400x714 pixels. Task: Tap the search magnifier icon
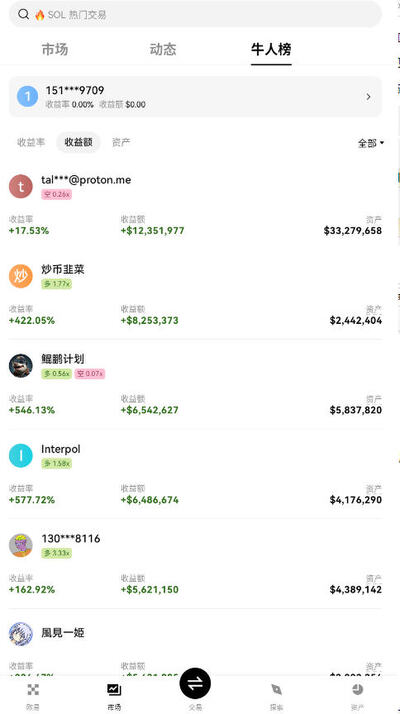click(x=23, y=14)
